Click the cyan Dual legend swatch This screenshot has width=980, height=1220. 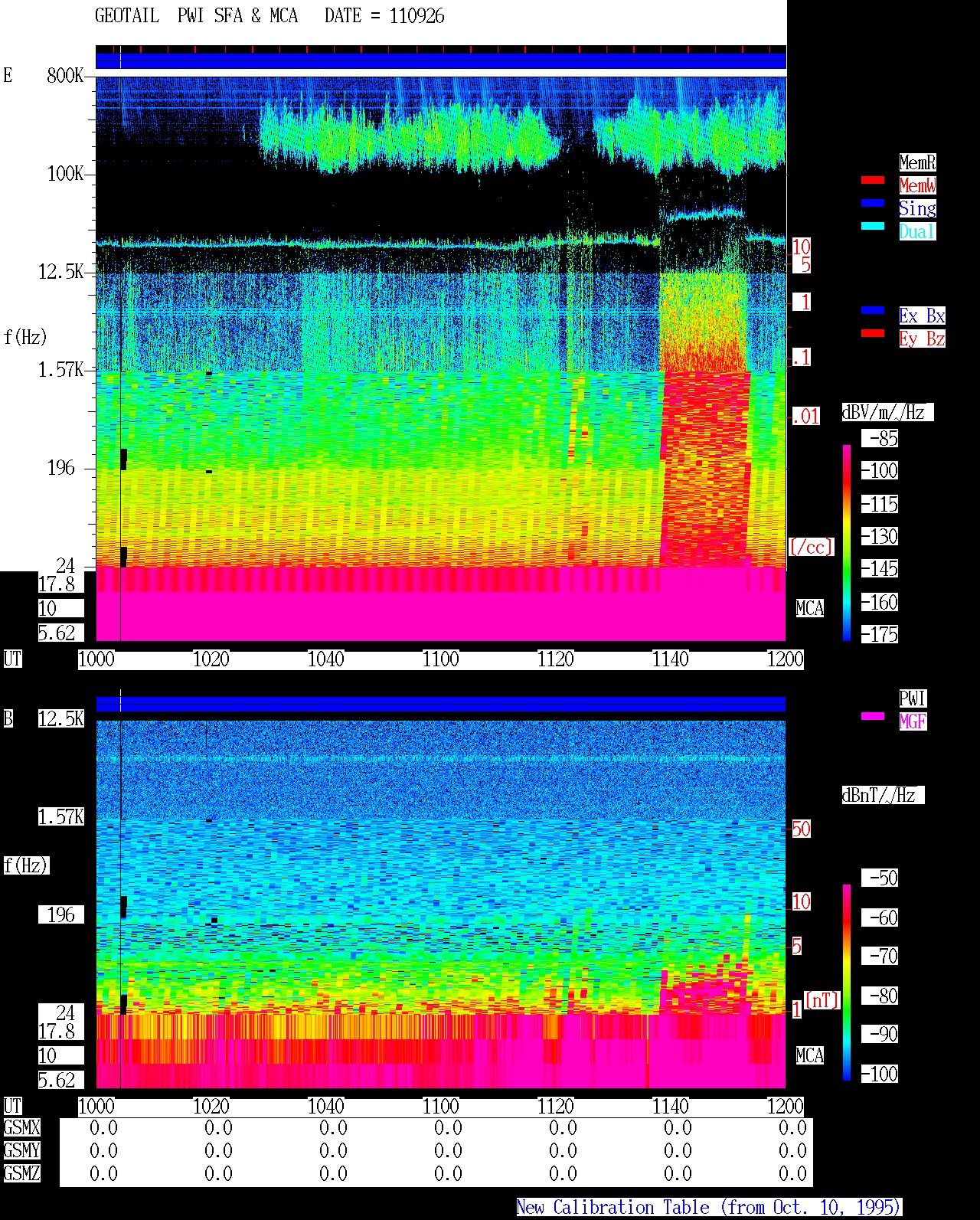(x=873, y=227)
